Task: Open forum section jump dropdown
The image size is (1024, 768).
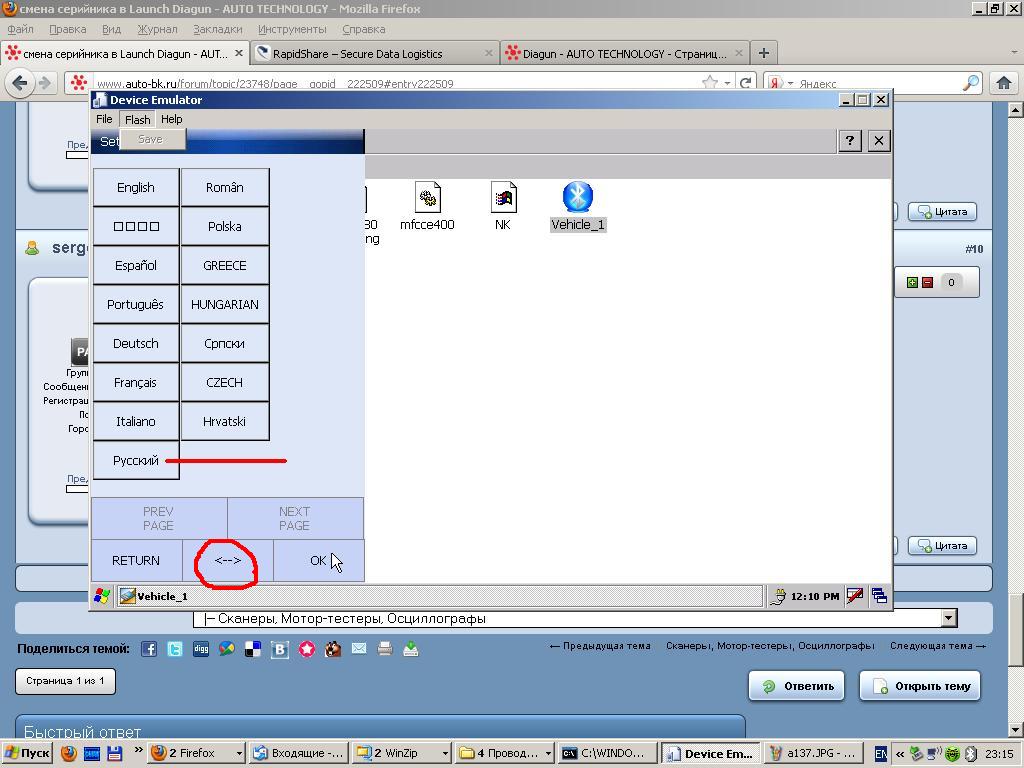Action: [x=950, y=618]
